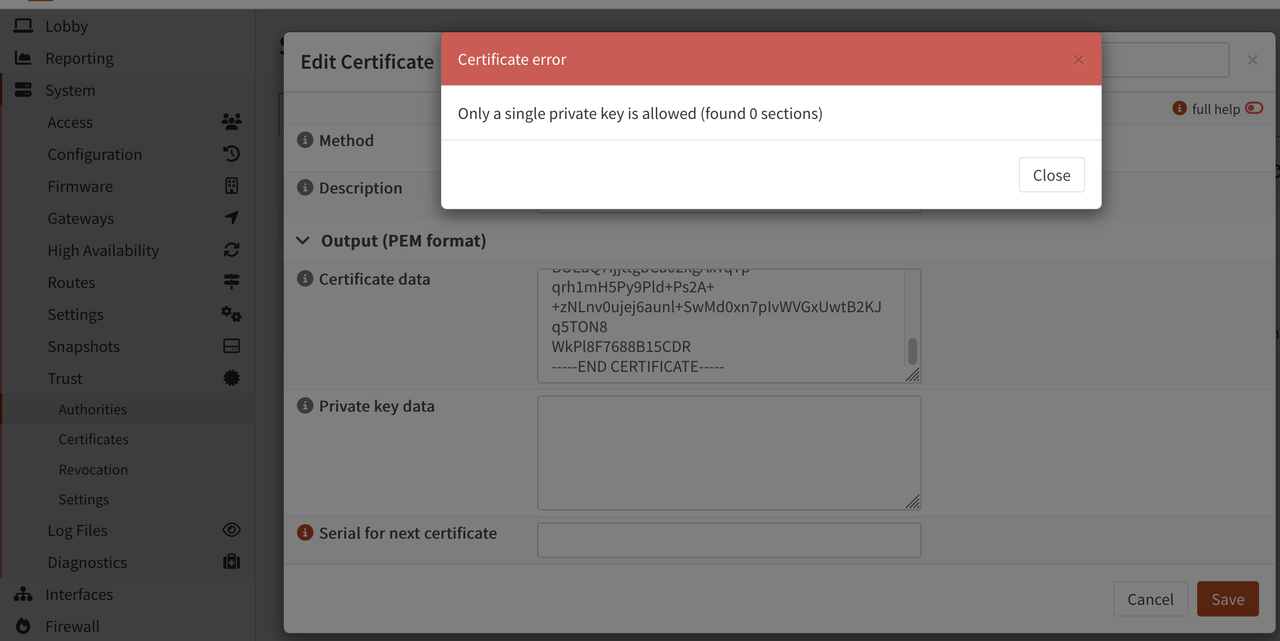Toggle the full help switch
The height and width of the screenshot is (641, 1280).
1254,108
